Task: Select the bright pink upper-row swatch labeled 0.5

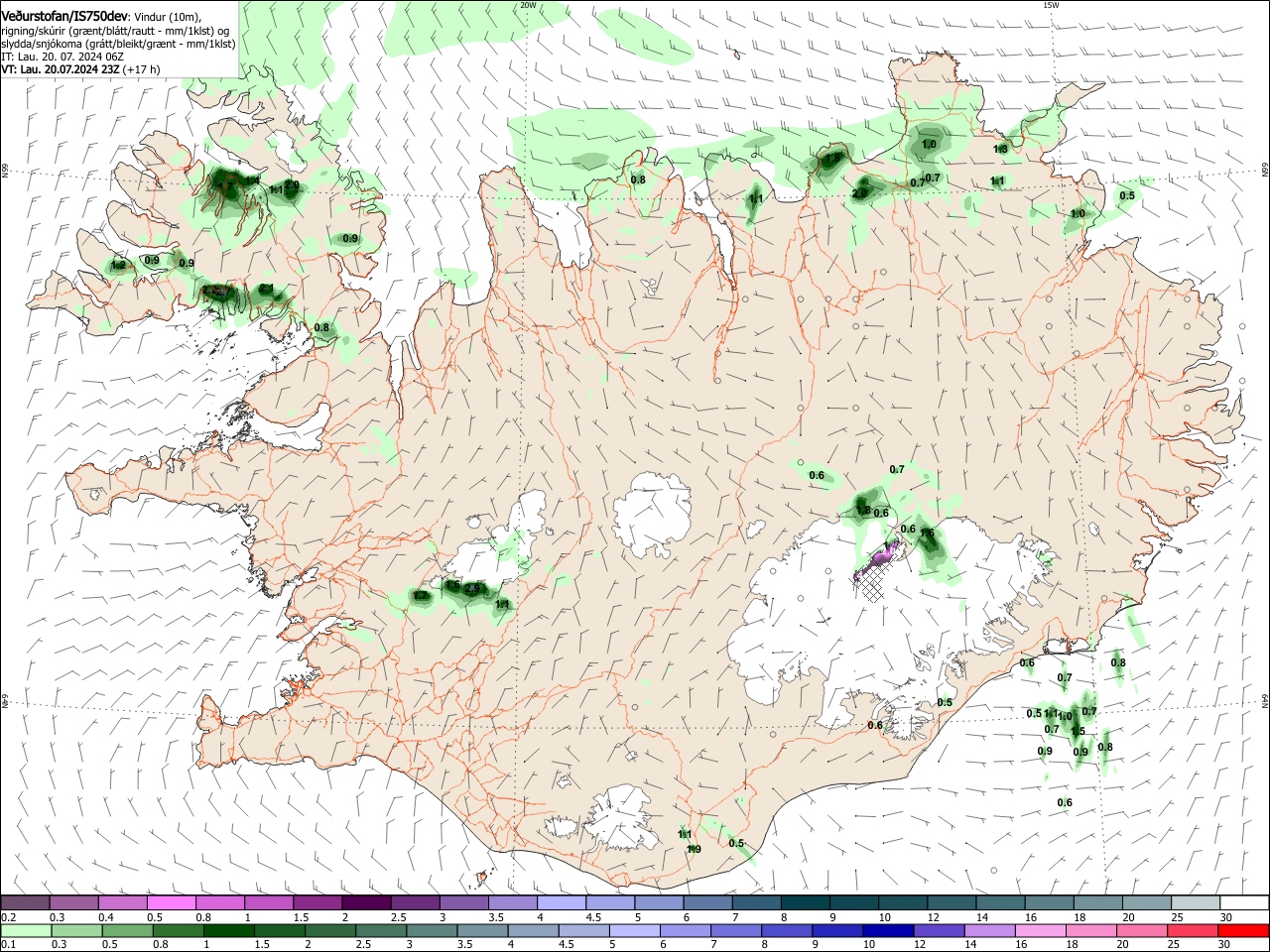Action: point(171,903)
